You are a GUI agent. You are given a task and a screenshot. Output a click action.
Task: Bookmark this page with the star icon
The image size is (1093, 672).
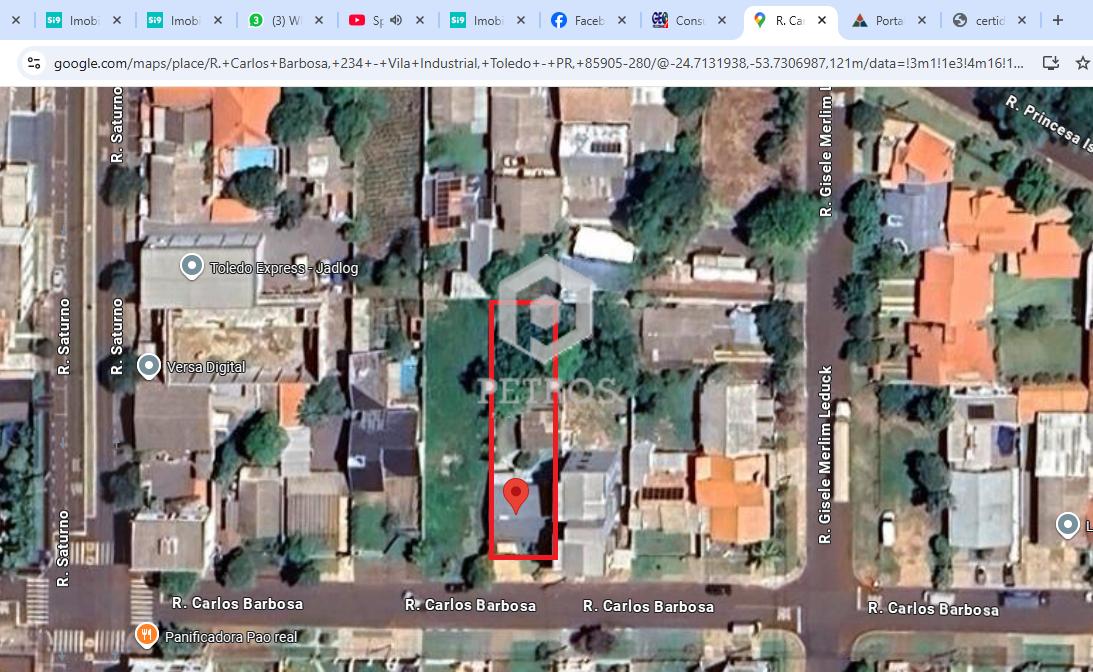tap(1081, 63)
